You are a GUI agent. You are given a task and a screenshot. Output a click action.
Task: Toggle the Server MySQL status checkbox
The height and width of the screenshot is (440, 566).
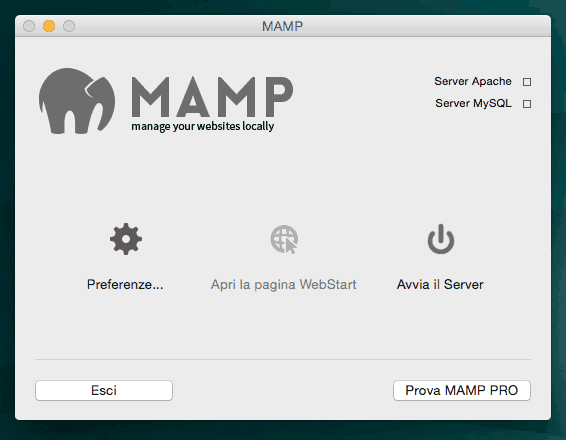pyautogui.click(x=527, y=104)
